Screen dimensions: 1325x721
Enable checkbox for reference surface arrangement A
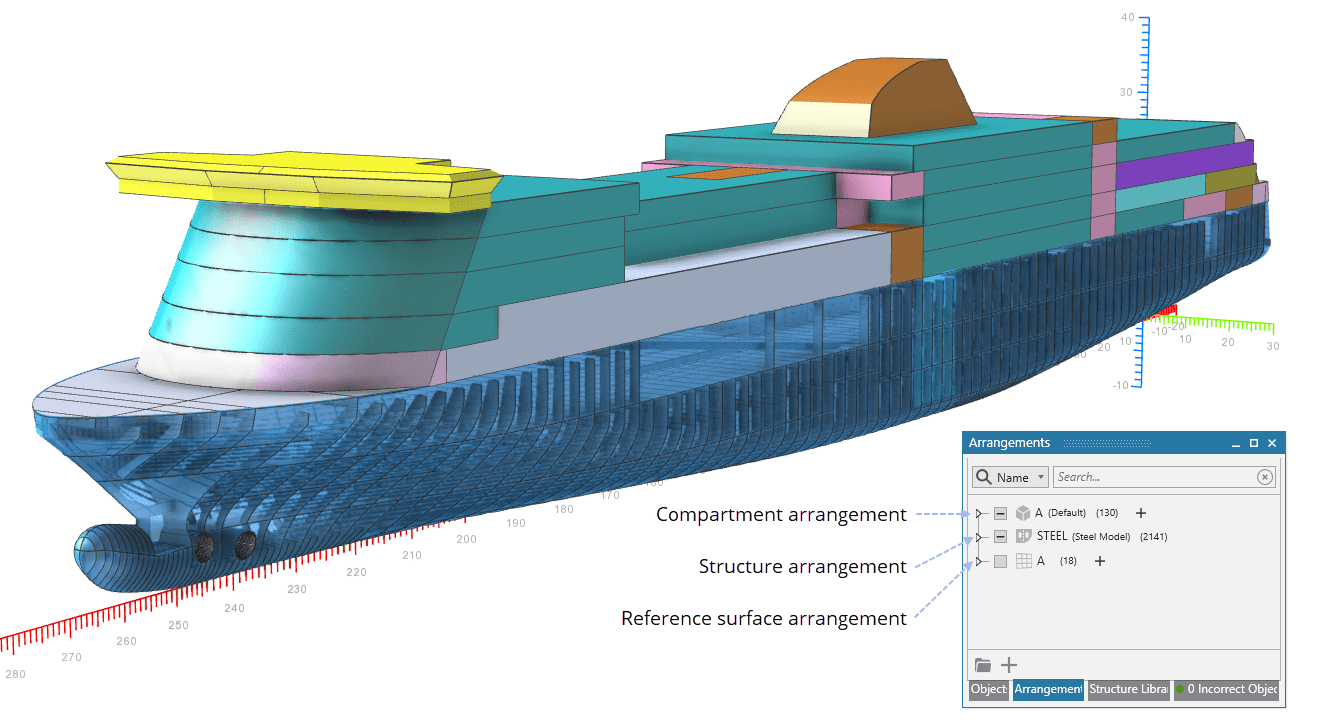pyautogui.click(x=1000, y=561)
